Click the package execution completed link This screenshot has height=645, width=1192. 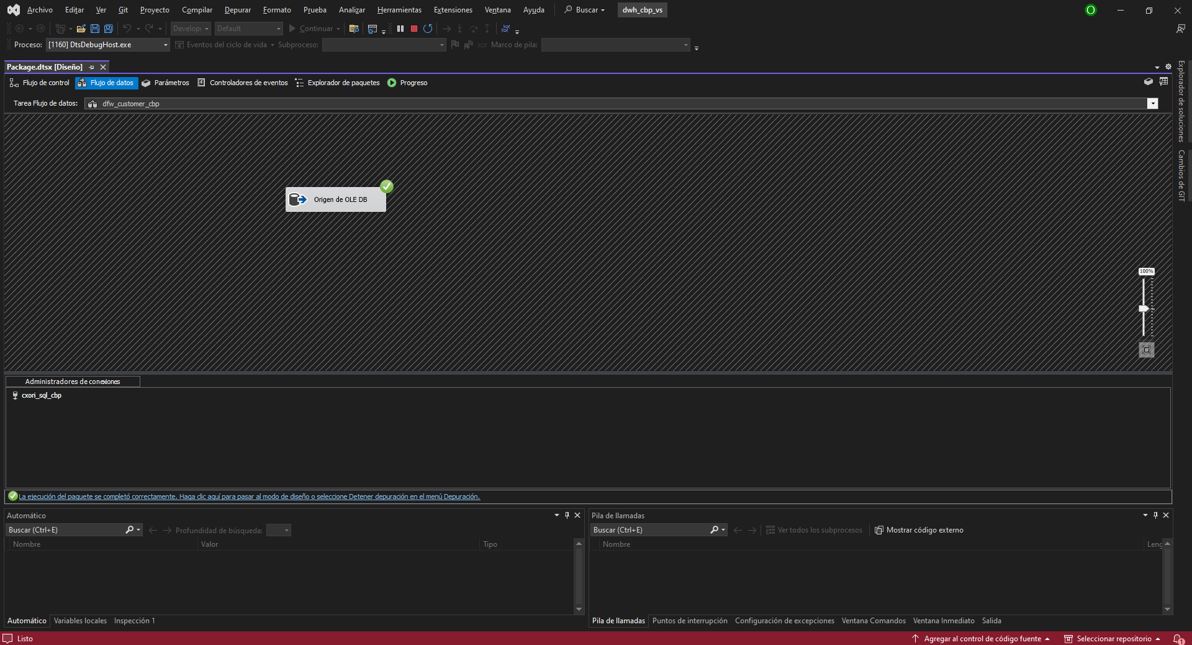click(x=249, y=497)
